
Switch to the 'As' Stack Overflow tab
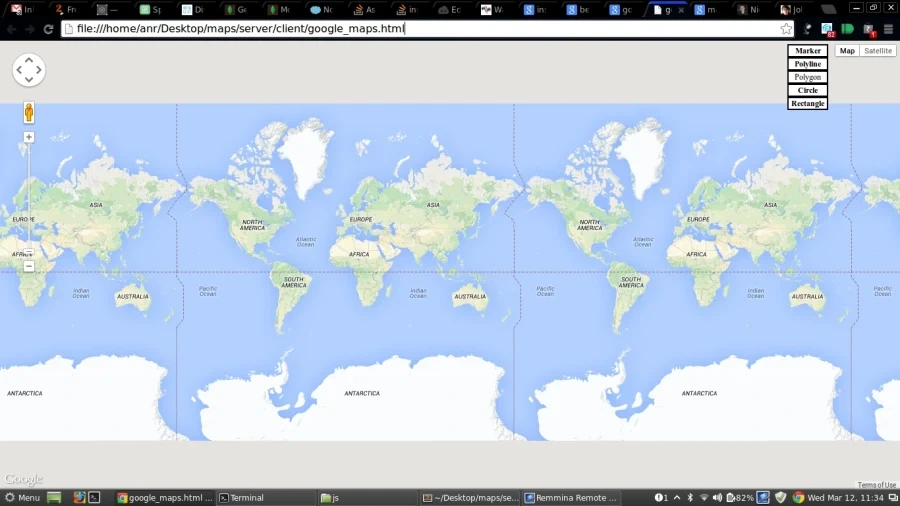click(x=365, y=9)
